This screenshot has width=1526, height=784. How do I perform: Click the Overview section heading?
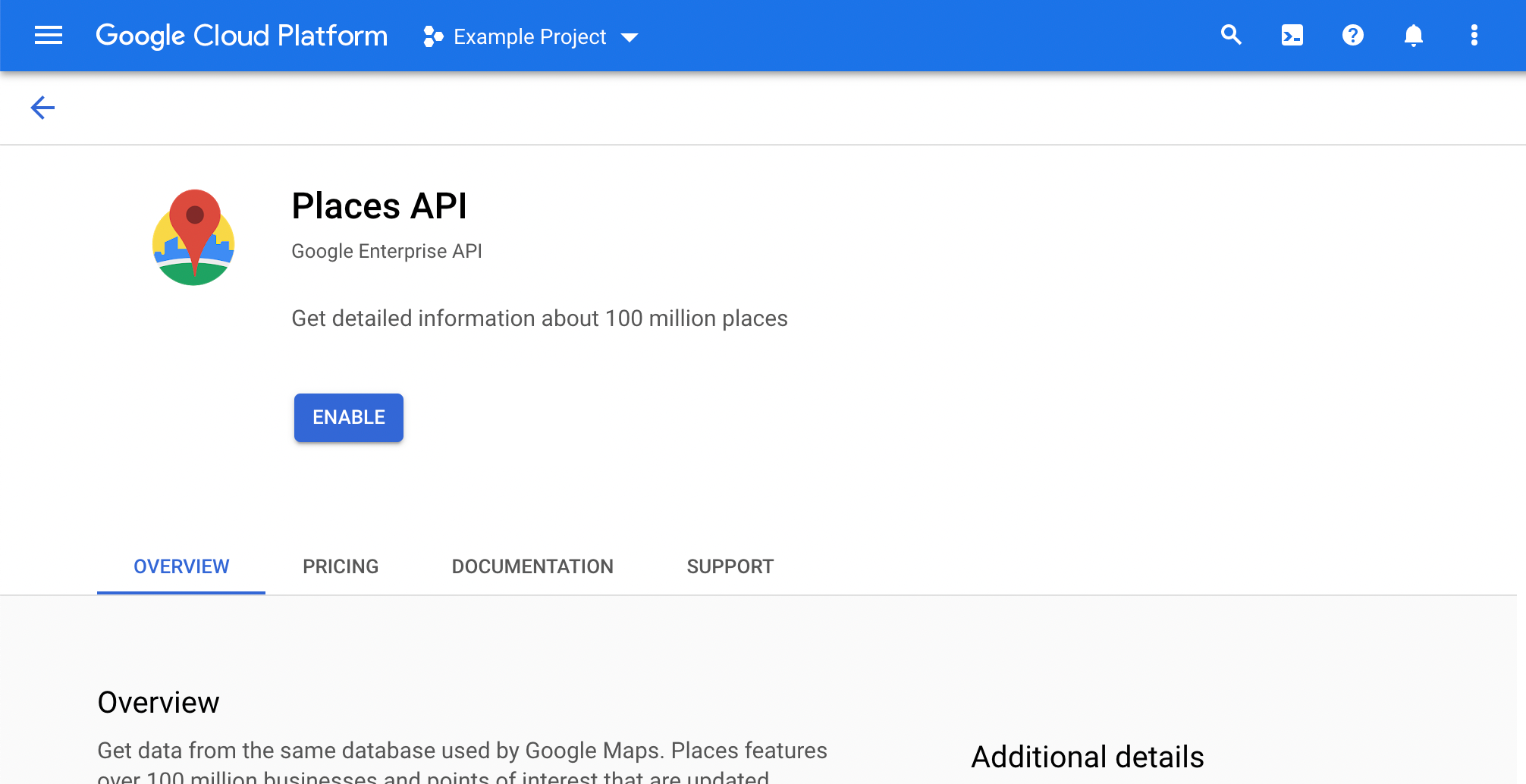(159, 703)
